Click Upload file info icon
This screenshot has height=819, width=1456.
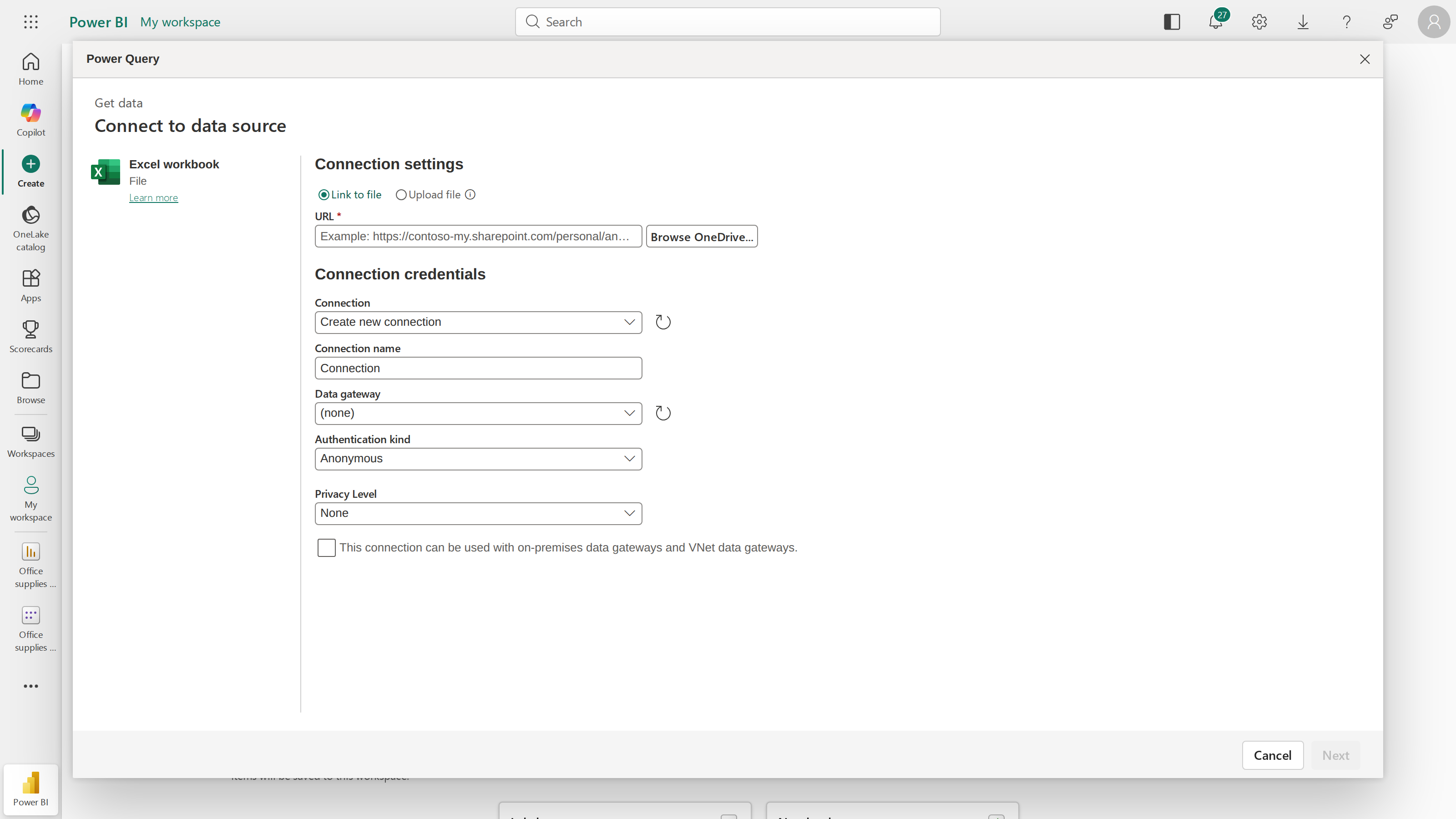[470, 194]
